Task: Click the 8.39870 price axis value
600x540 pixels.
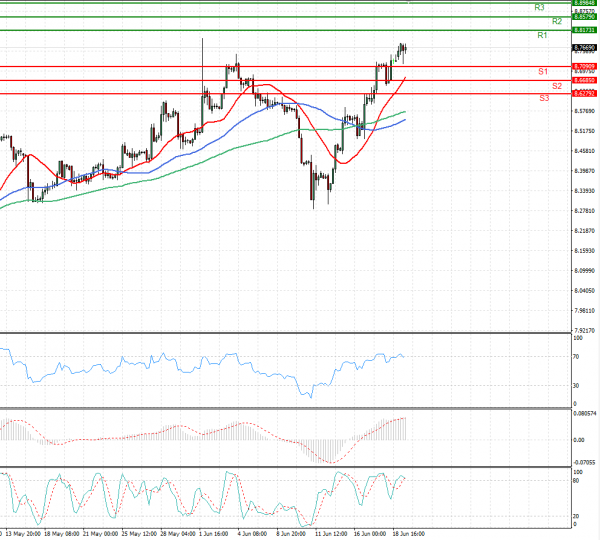Action: [584, 171]
